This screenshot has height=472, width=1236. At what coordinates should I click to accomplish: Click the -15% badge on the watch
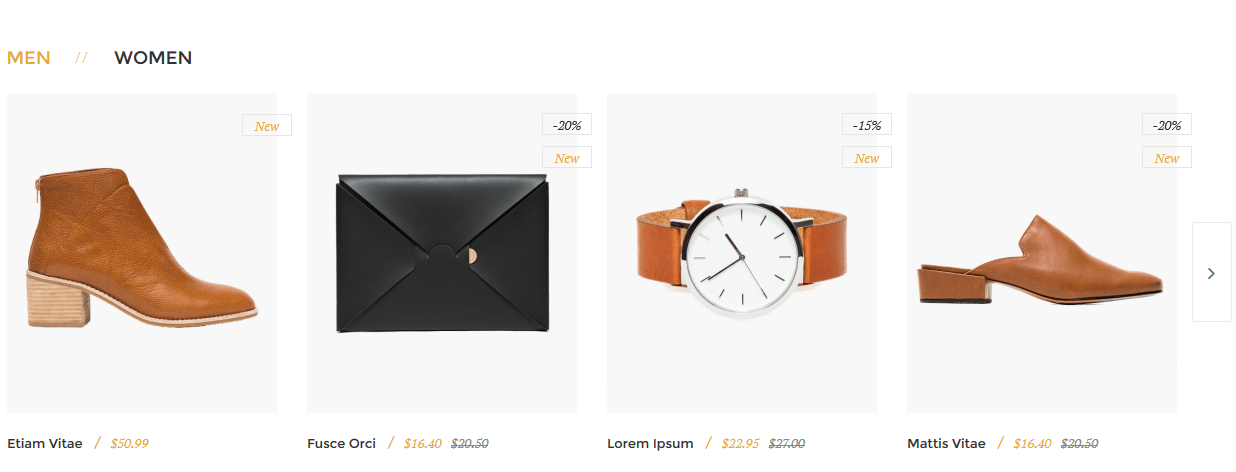tap(867, 125)
